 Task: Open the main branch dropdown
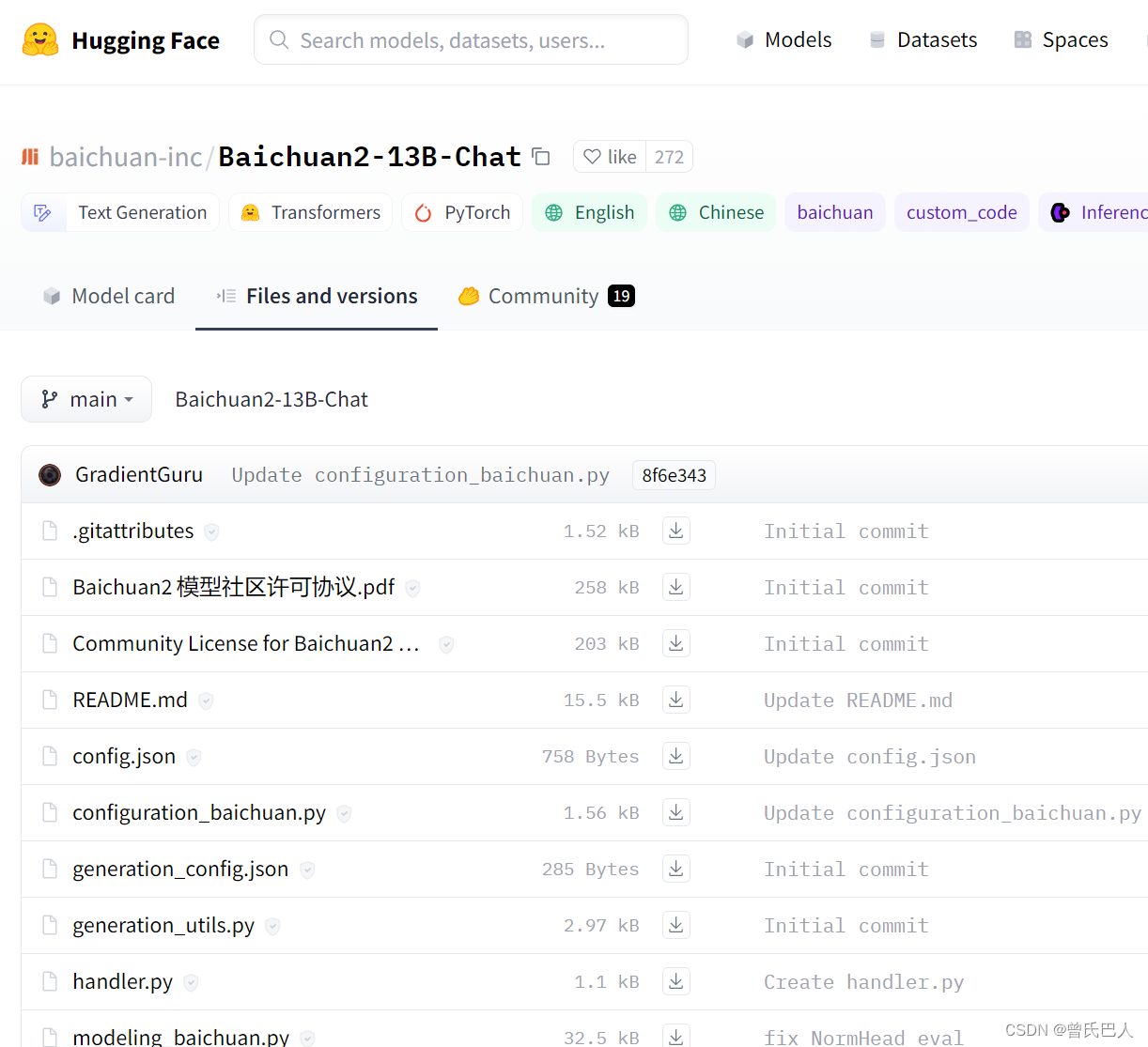click(86, 399)
